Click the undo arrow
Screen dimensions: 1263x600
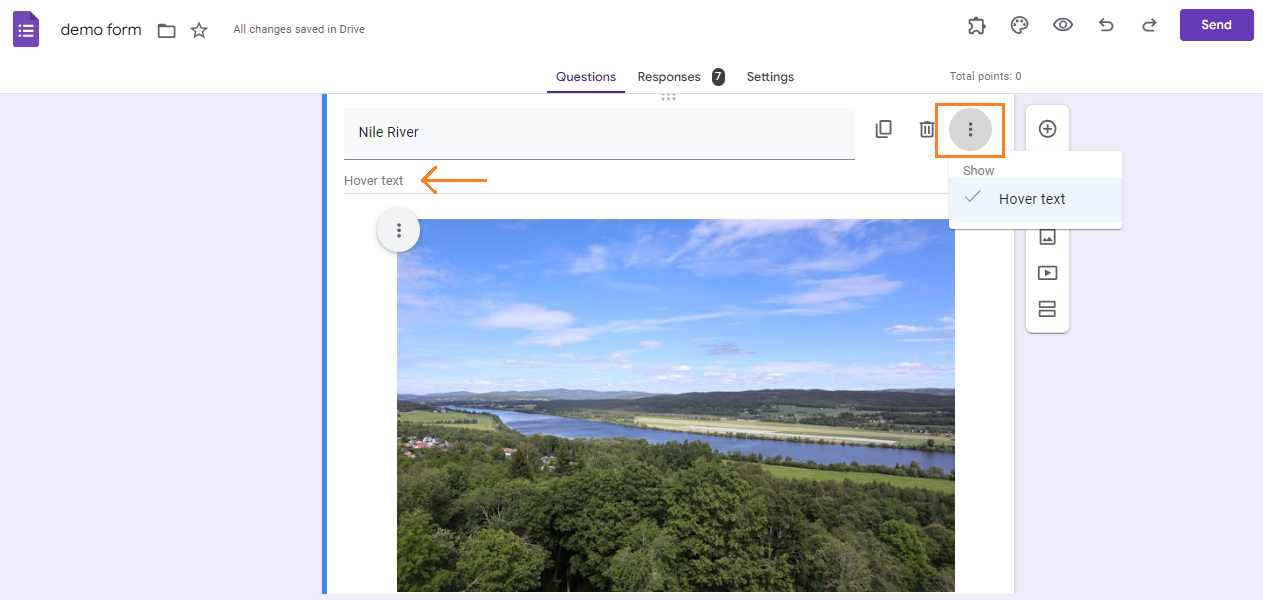pos(1106,26)
